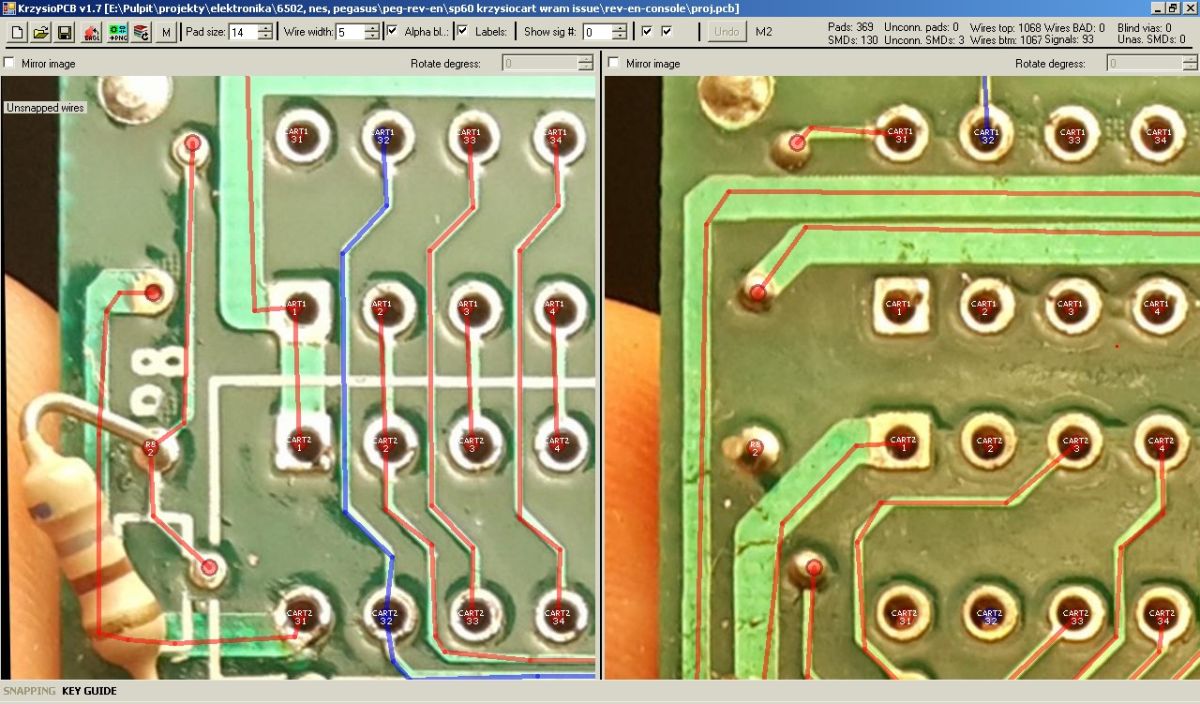Click the M2 label in the toolbar

(x=764, y=32)
